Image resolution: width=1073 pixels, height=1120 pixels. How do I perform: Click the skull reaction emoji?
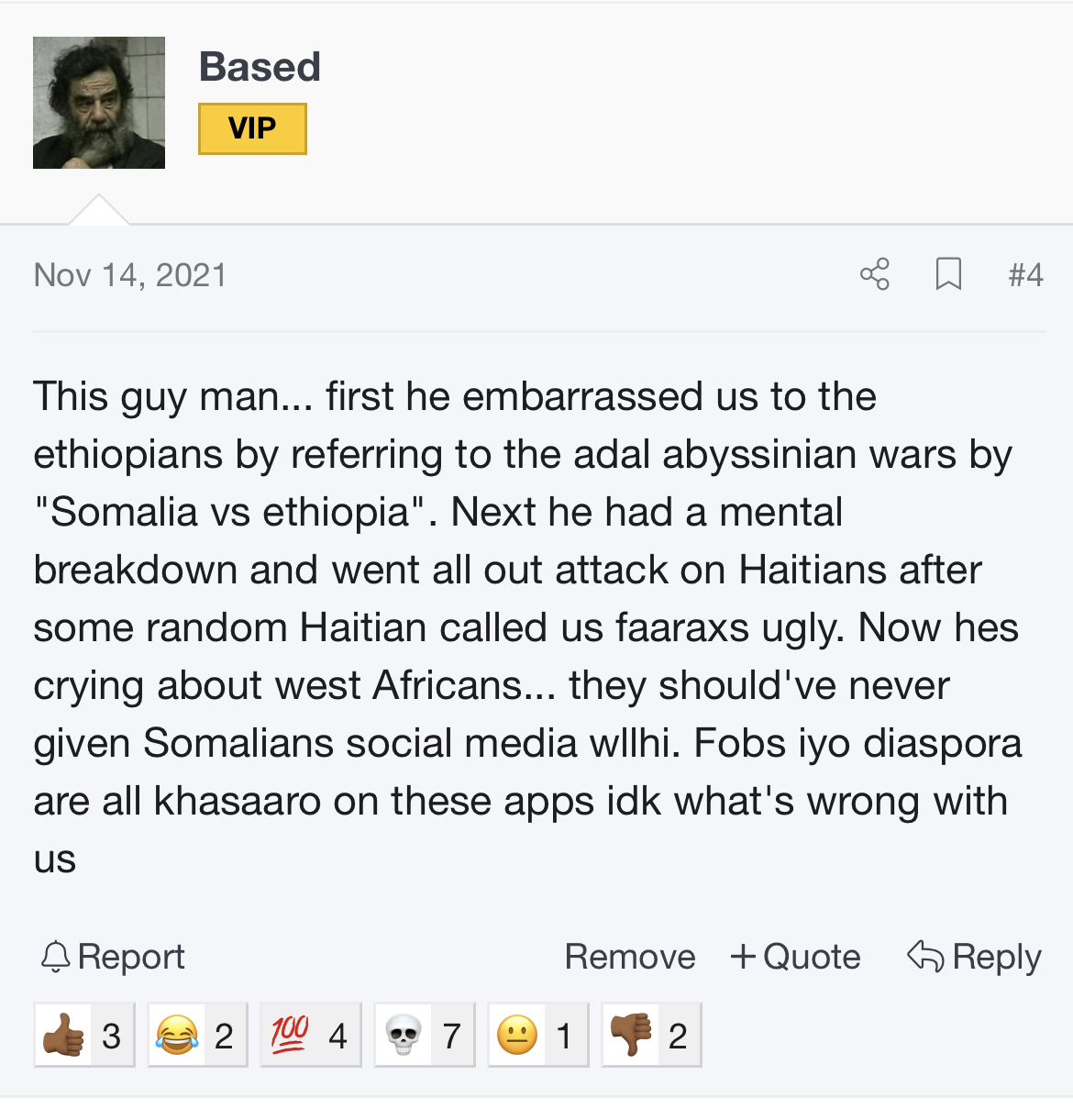pyautogui.click(x=404, y=1036)
